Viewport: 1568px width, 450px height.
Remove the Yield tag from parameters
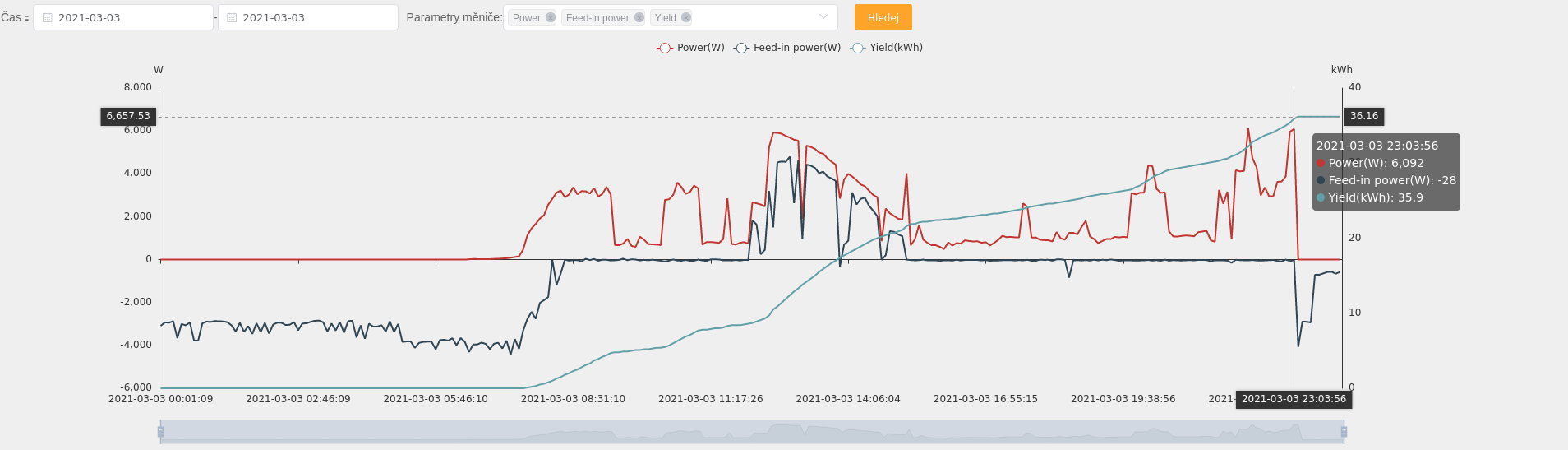[x=686, y=17]
